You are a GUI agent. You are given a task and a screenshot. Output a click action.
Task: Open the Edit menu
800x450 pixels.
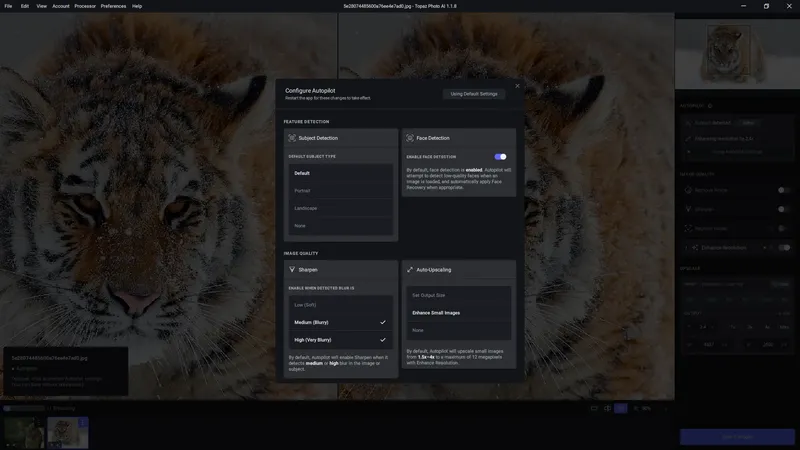(x=25, y=6)
